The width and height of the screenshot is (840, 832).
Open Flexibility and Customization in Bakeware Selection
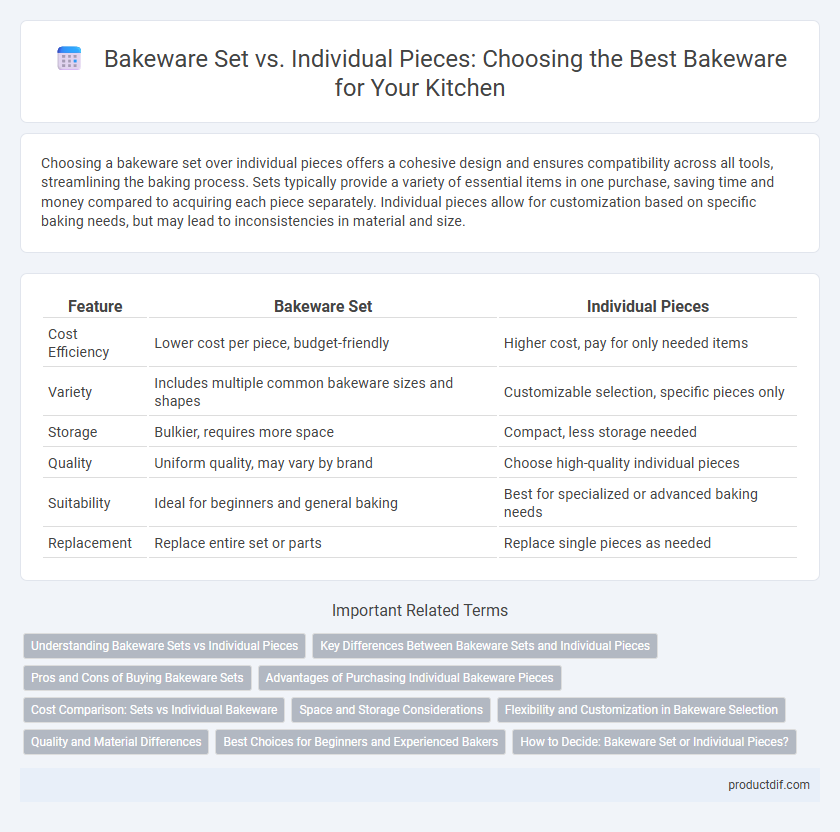coord(641,710)
